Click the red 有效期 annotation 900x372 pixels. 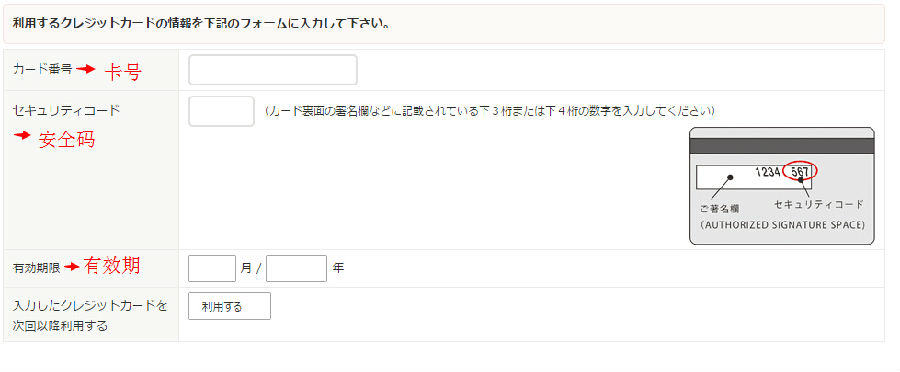112,265
